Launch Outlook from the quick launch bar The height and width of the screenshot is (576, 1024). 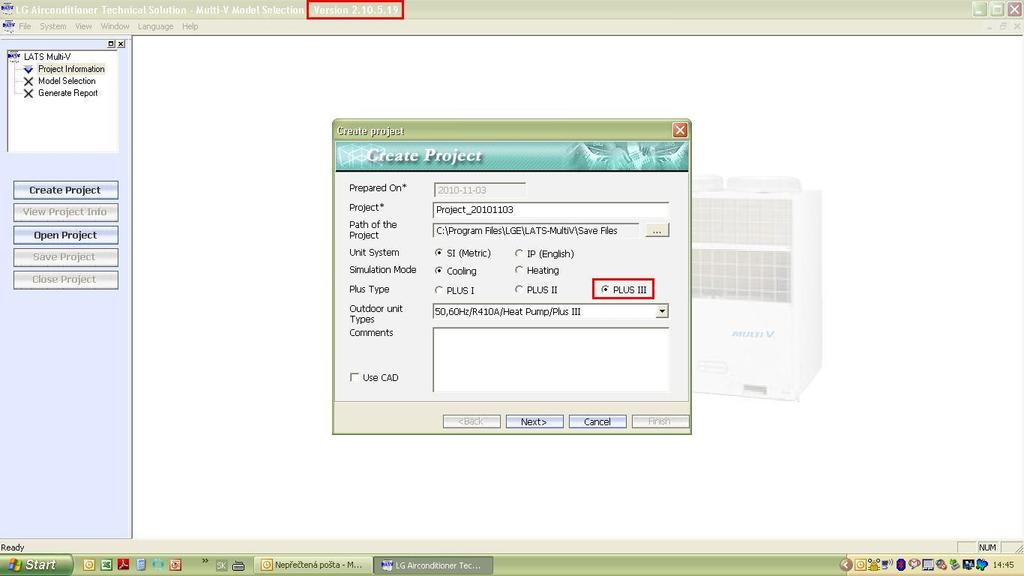[89, 565]
